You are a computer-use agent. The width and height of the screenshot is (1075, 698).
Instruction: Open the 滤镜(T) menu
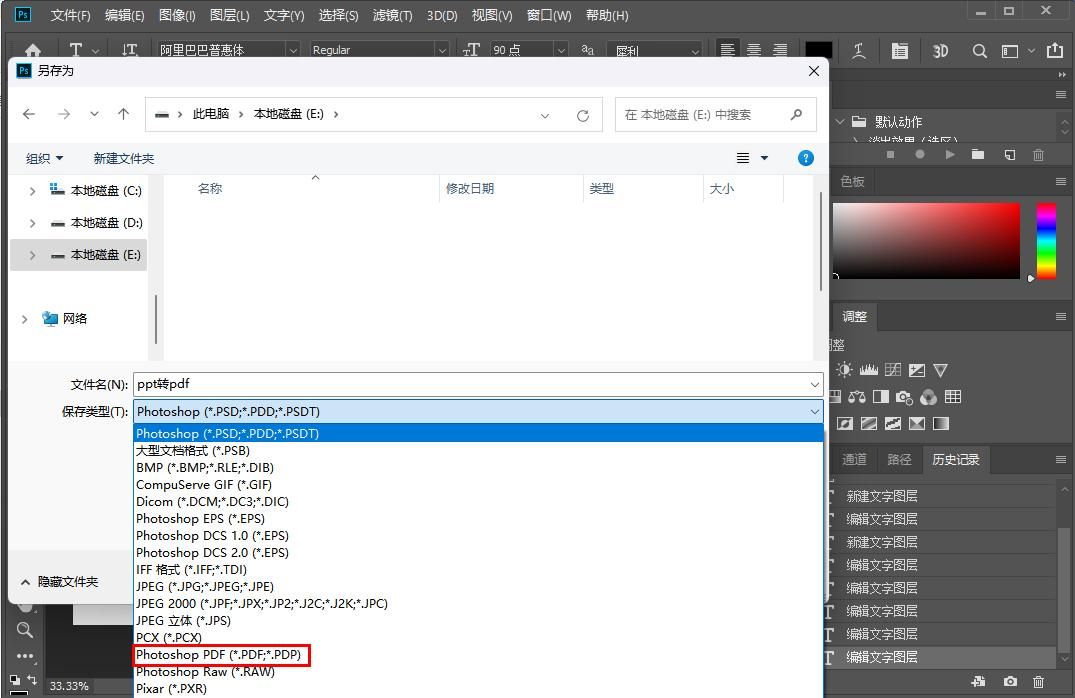(x=392, y=15)
